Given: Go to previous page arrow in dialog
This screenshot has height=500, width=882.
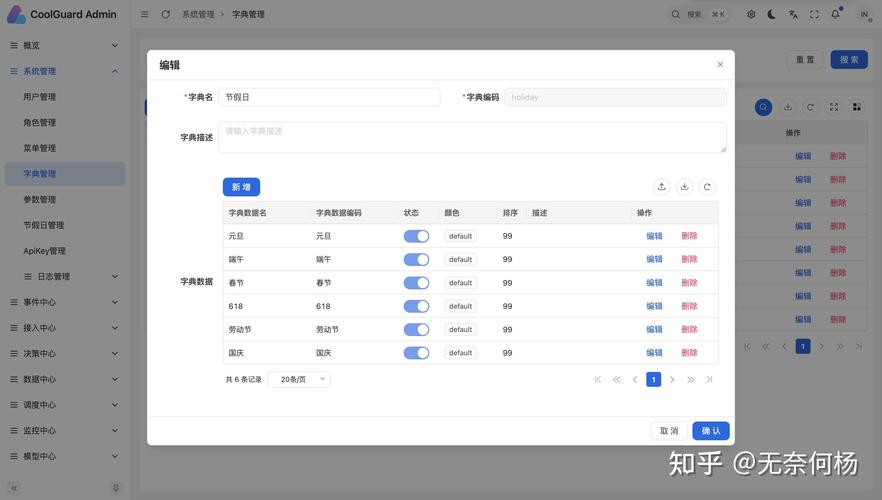Looking at the screenshot, I should click(x=635, y=380).
